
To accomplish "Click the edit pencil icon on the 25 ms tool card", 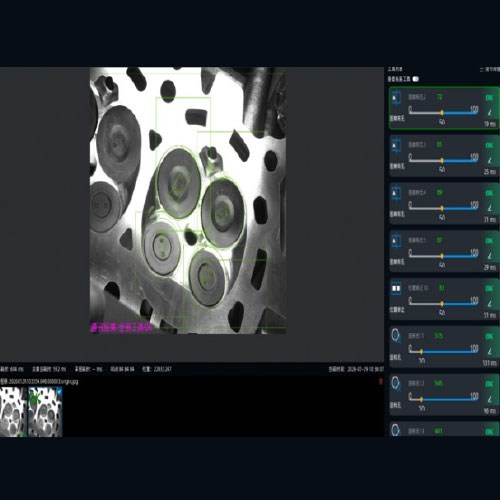I will 490,160.
